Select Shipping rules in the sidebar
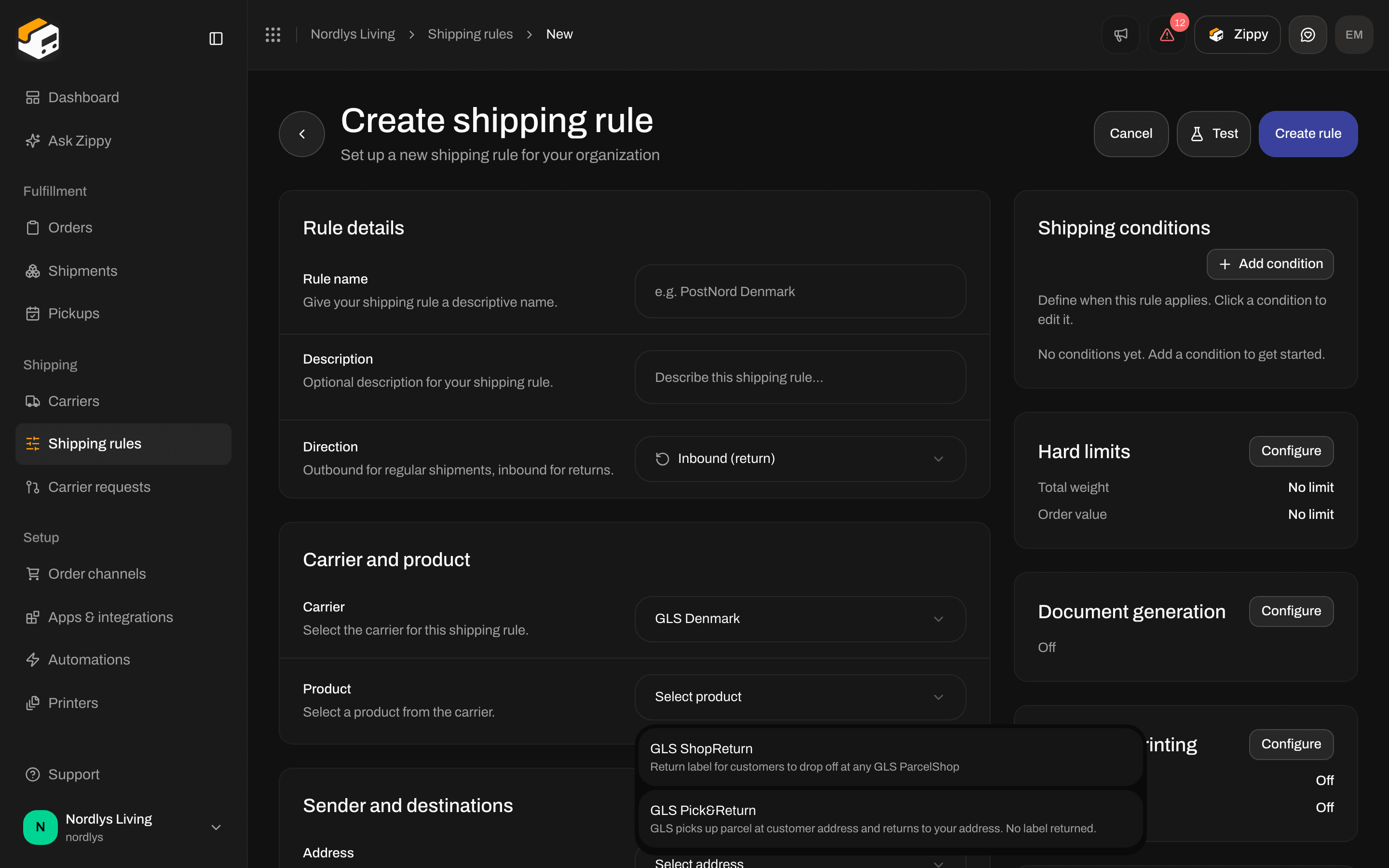 (x=123, y=444)
